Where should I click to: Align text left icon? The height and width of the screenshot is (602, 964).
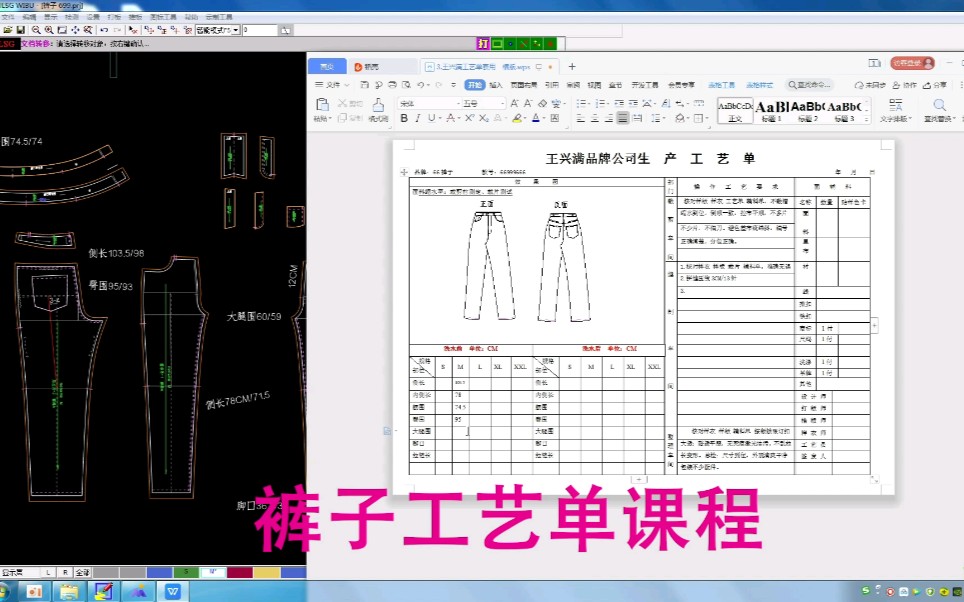(x=581, y=118)
